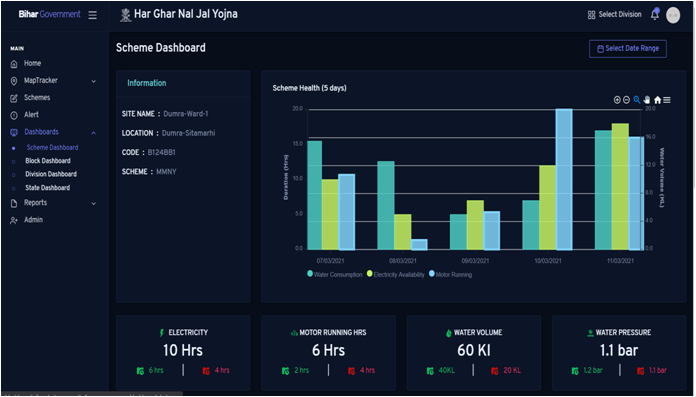Click the Home house icon in sidebar
Viewport: 696px width, 397px height.
(14, 64)
